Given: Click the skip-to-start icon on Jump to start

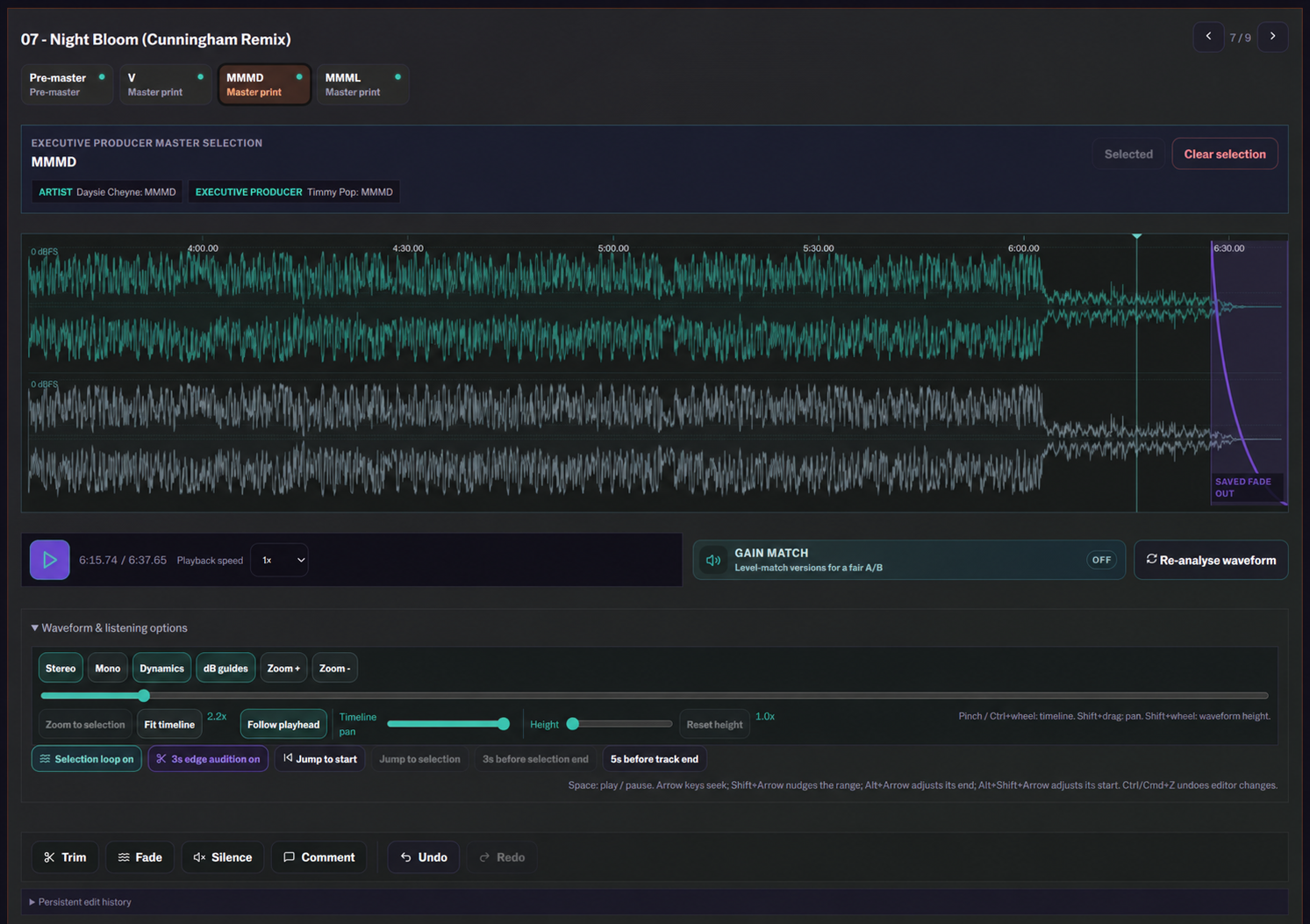Looking at the screenshot, I should point(288,758).
